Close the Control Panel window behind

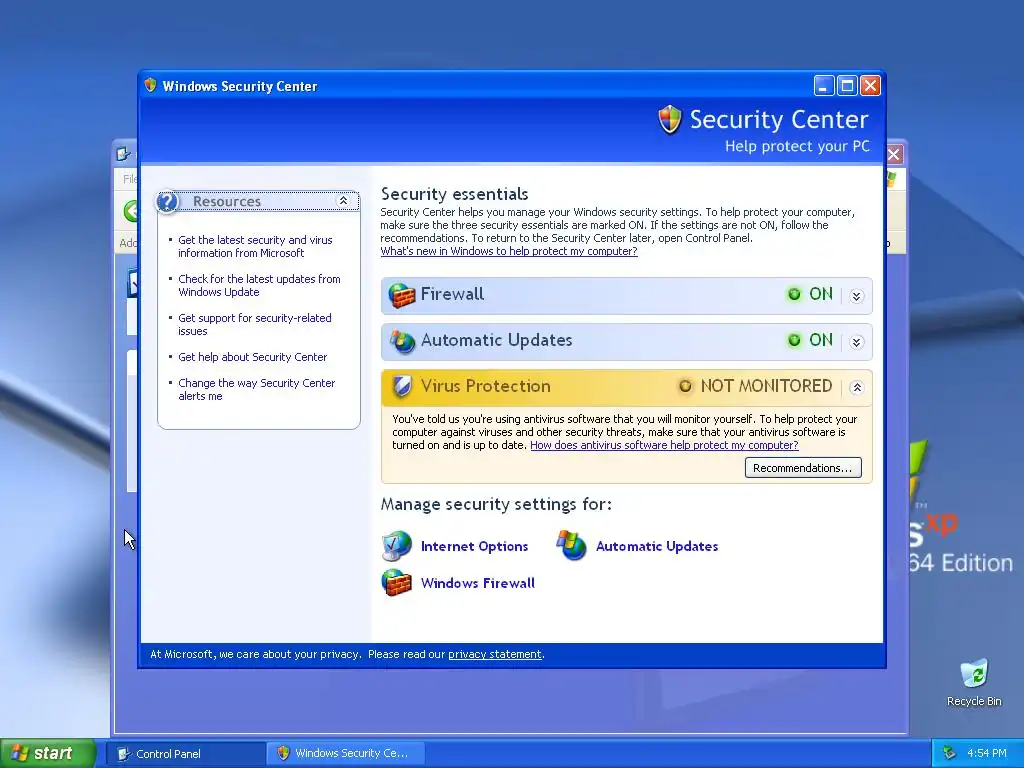[x=894, y=155]
